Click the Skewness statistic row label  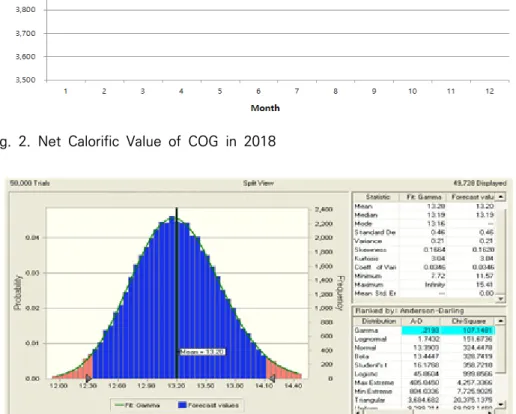[x=370, y=250]
